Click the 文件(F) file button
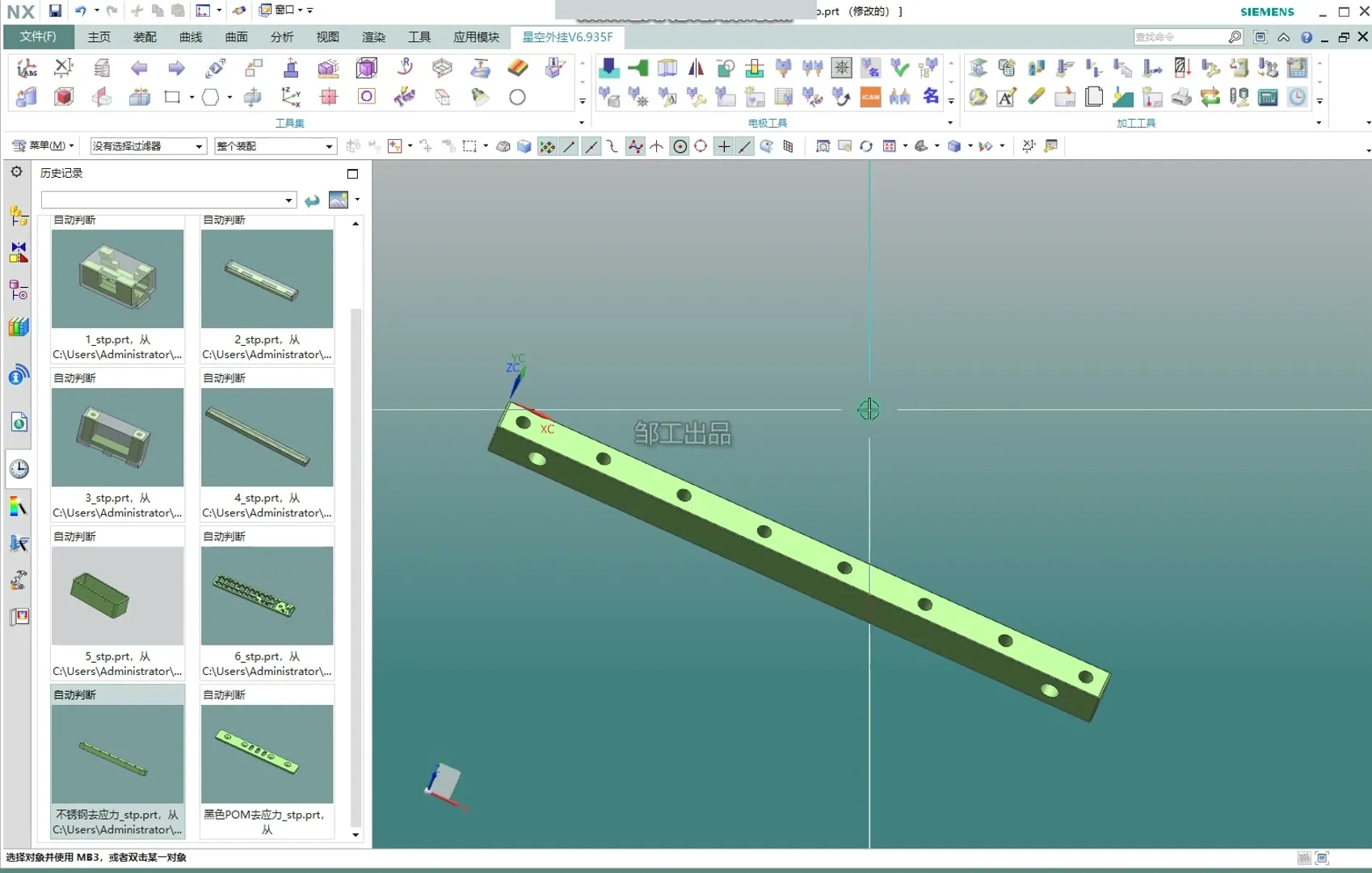This screenshot has height=873, width=1372. click(x=38, y=37)
